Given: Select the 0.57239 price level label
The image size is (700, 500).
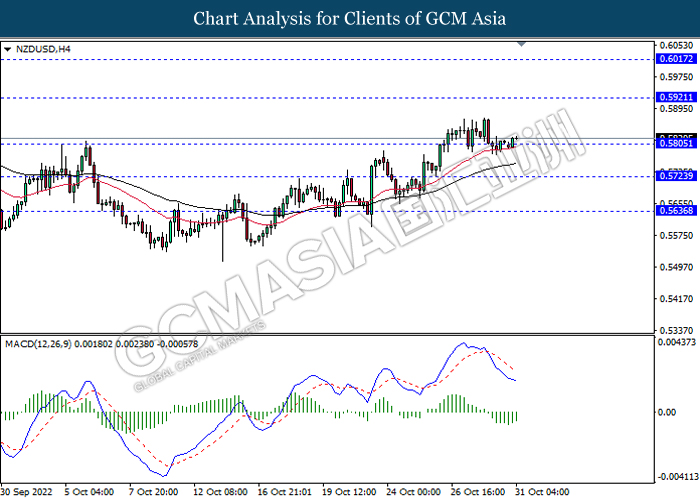Looking at the screenshot, I should [x=676, y=176].
